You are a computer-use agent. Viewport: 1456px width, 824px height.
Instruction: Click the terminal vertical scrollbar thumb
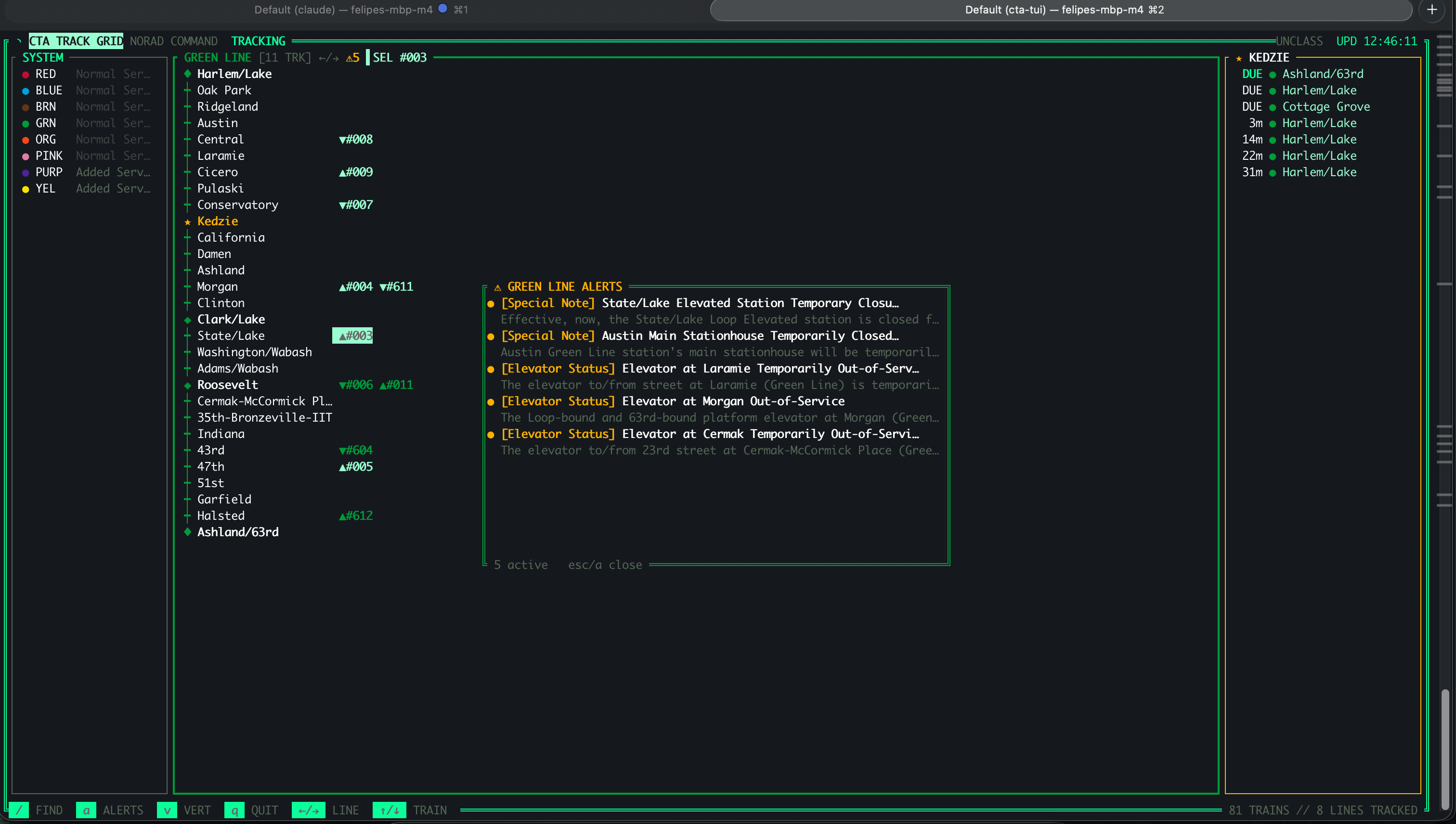click(x=1445, y=750)
